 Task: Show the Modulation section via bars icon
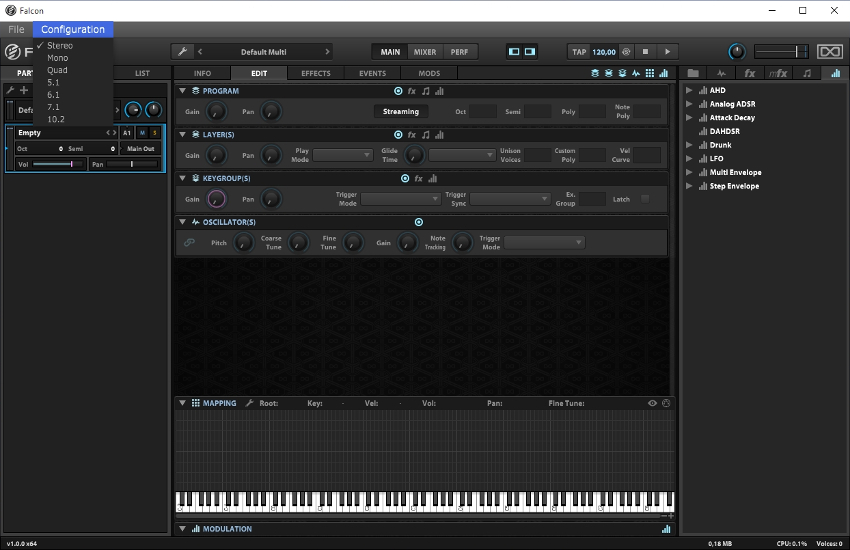click(664, 73)
